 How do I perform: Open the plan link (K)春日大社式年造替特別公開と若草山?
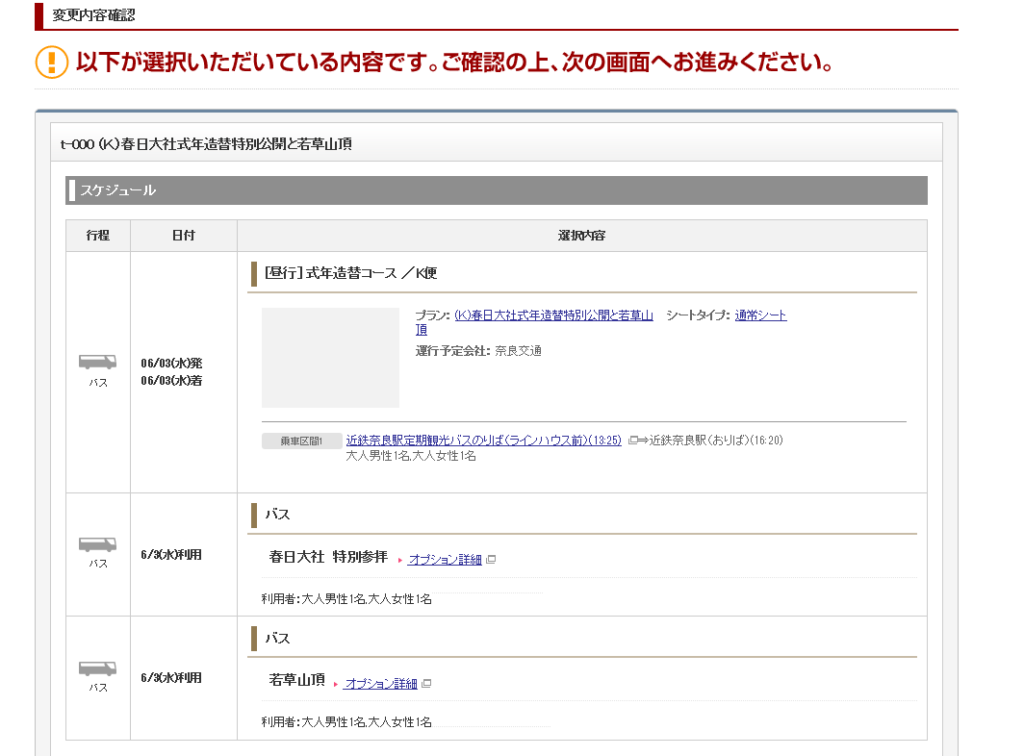click(x=553, y=315)
